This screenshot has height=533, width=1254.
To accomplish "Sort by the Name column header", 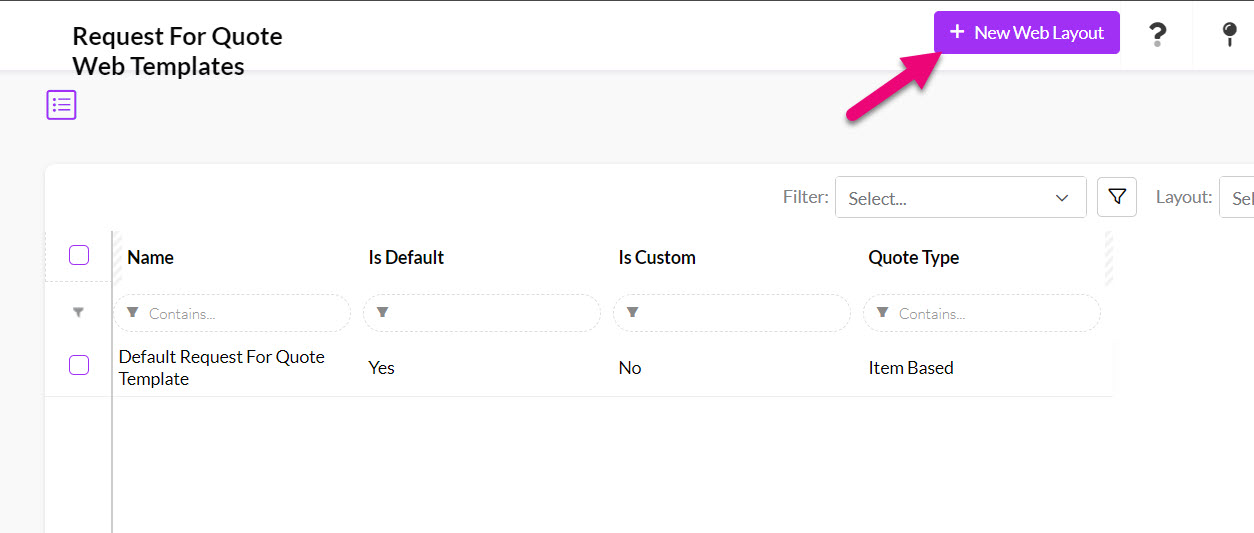I will [151, 257].
